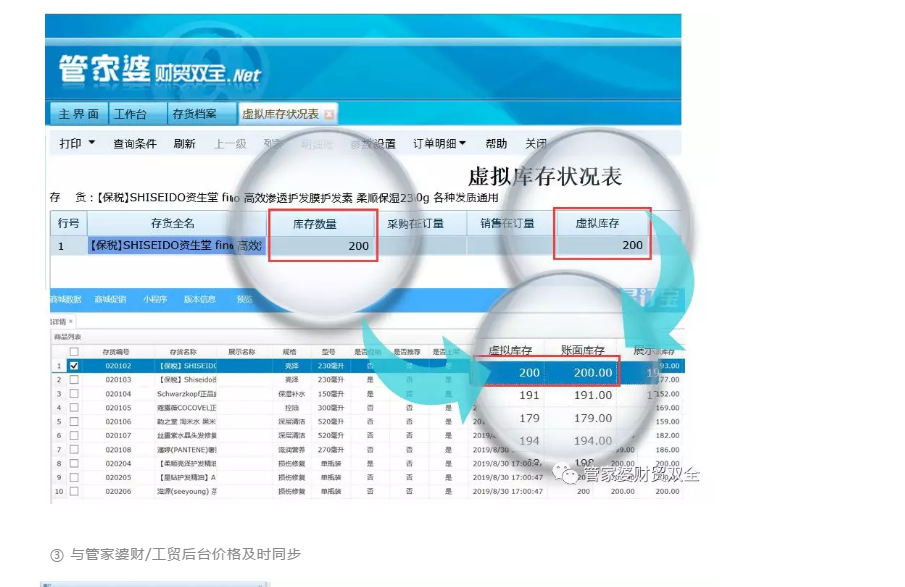
Task: Close the 虚拟库存状况表 tab
Action: click(329, 114)
